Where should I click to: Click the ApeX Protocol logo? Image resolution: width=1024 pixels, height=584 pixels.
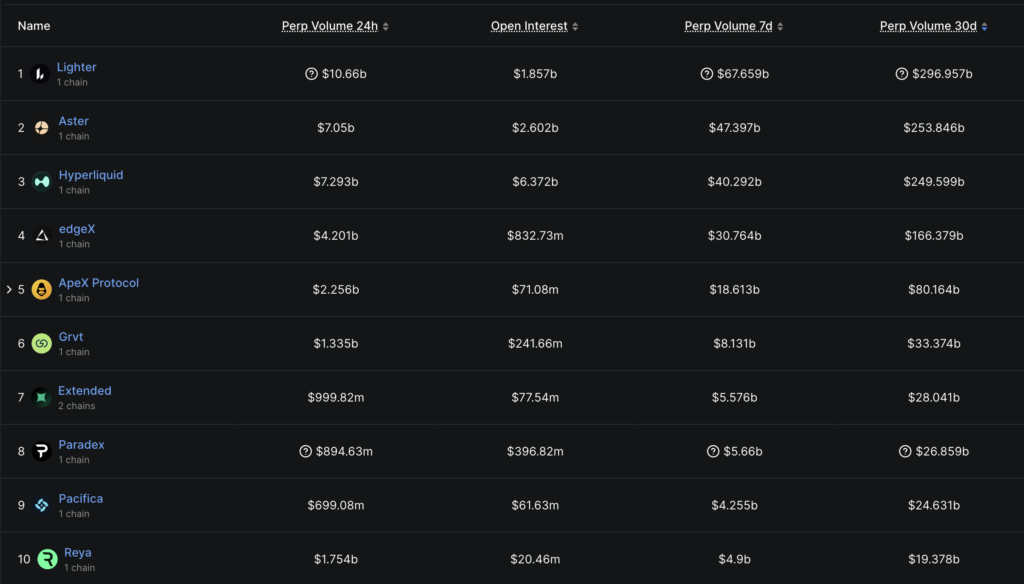pos(40,289)
